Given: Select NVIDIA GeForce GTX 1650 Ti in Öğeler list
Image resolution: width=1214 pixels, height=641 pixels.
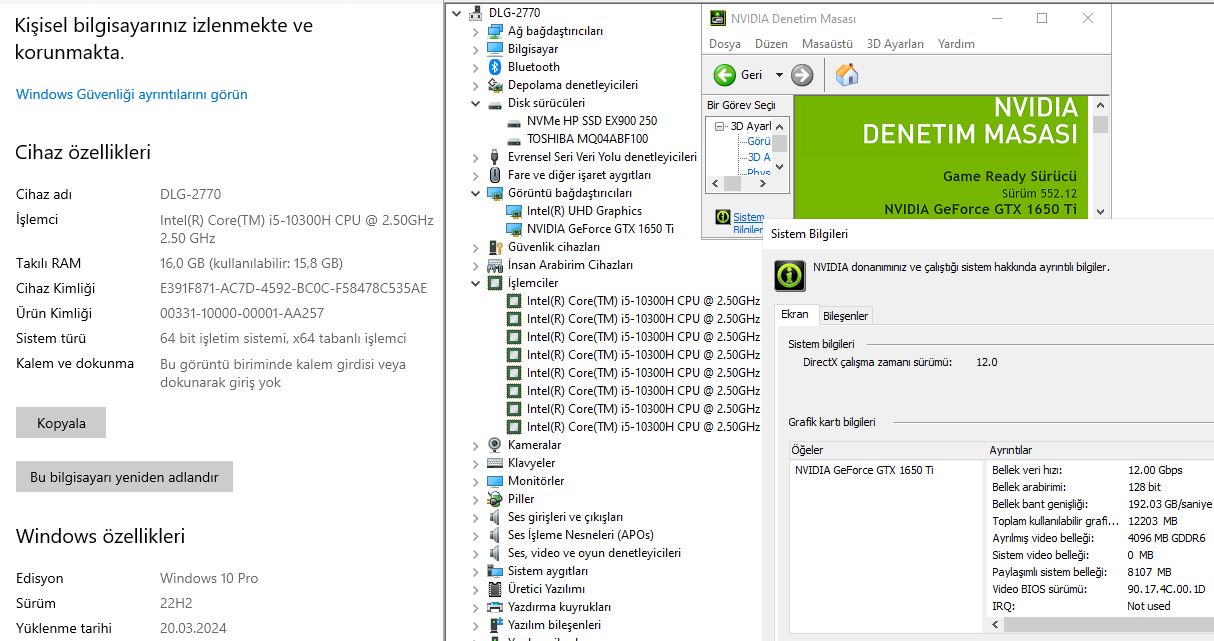Looking at the screenshot, I should (x=864, y=470).
